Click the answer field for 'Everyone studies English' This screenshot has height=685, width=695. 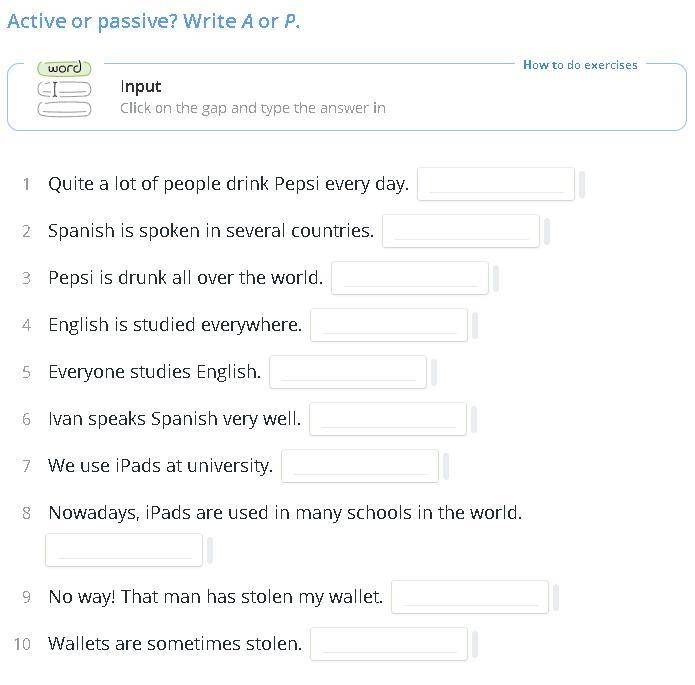348,372
